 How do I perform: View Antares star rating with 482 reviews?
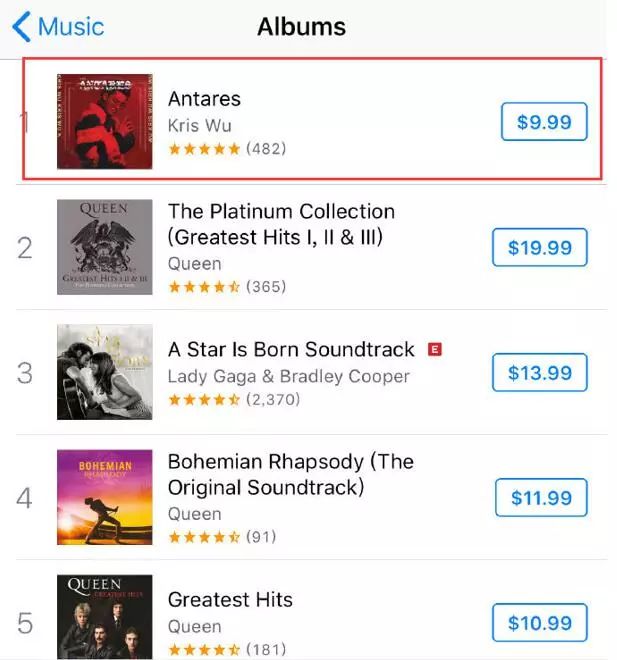(x=227, y=149)
